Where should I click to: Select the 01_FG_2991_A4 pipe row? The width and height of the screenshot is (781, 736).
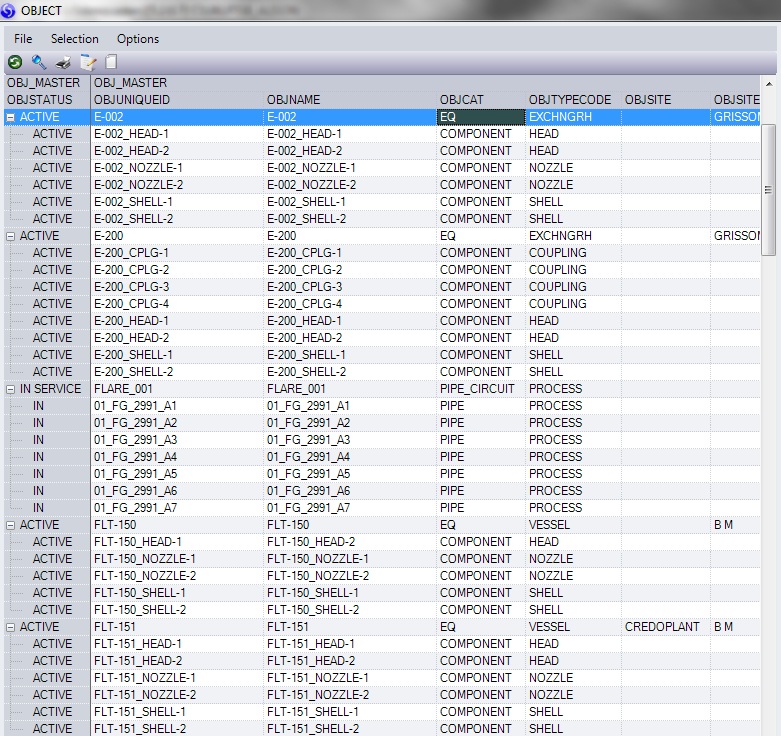tap(134, 457)
